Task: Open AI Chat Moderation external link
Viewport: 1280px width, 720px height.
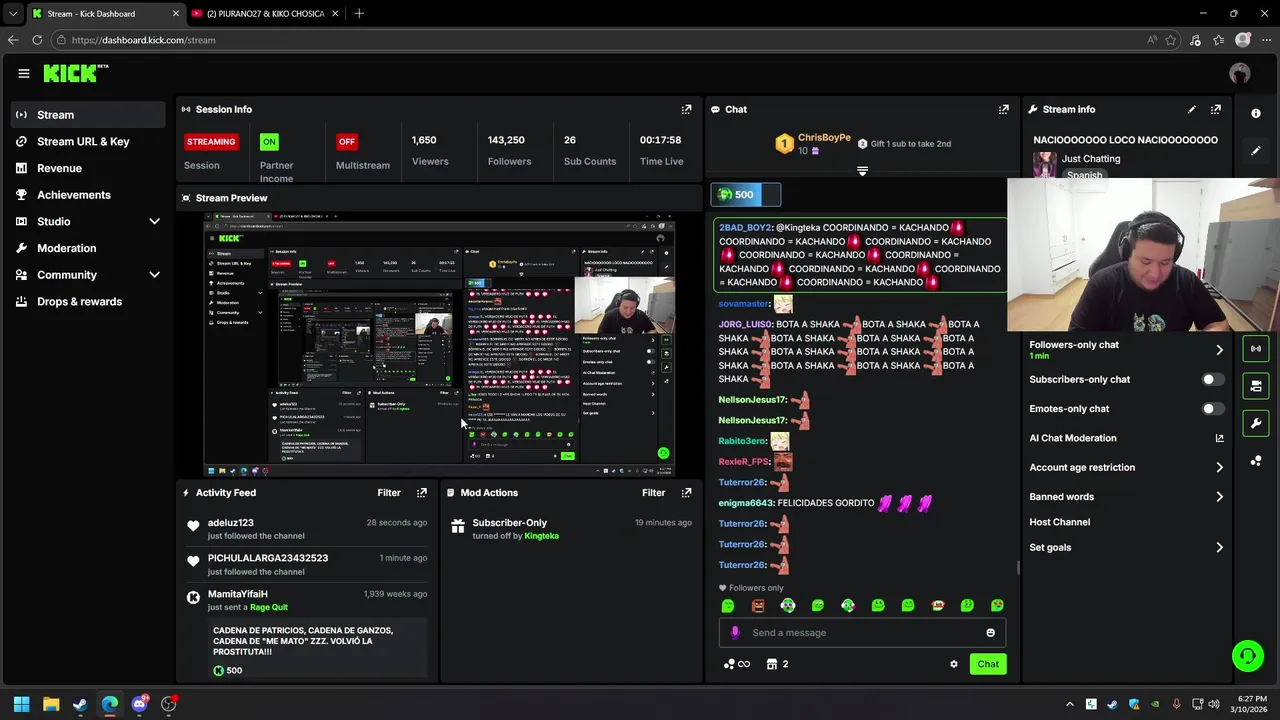Action: 1219,438
